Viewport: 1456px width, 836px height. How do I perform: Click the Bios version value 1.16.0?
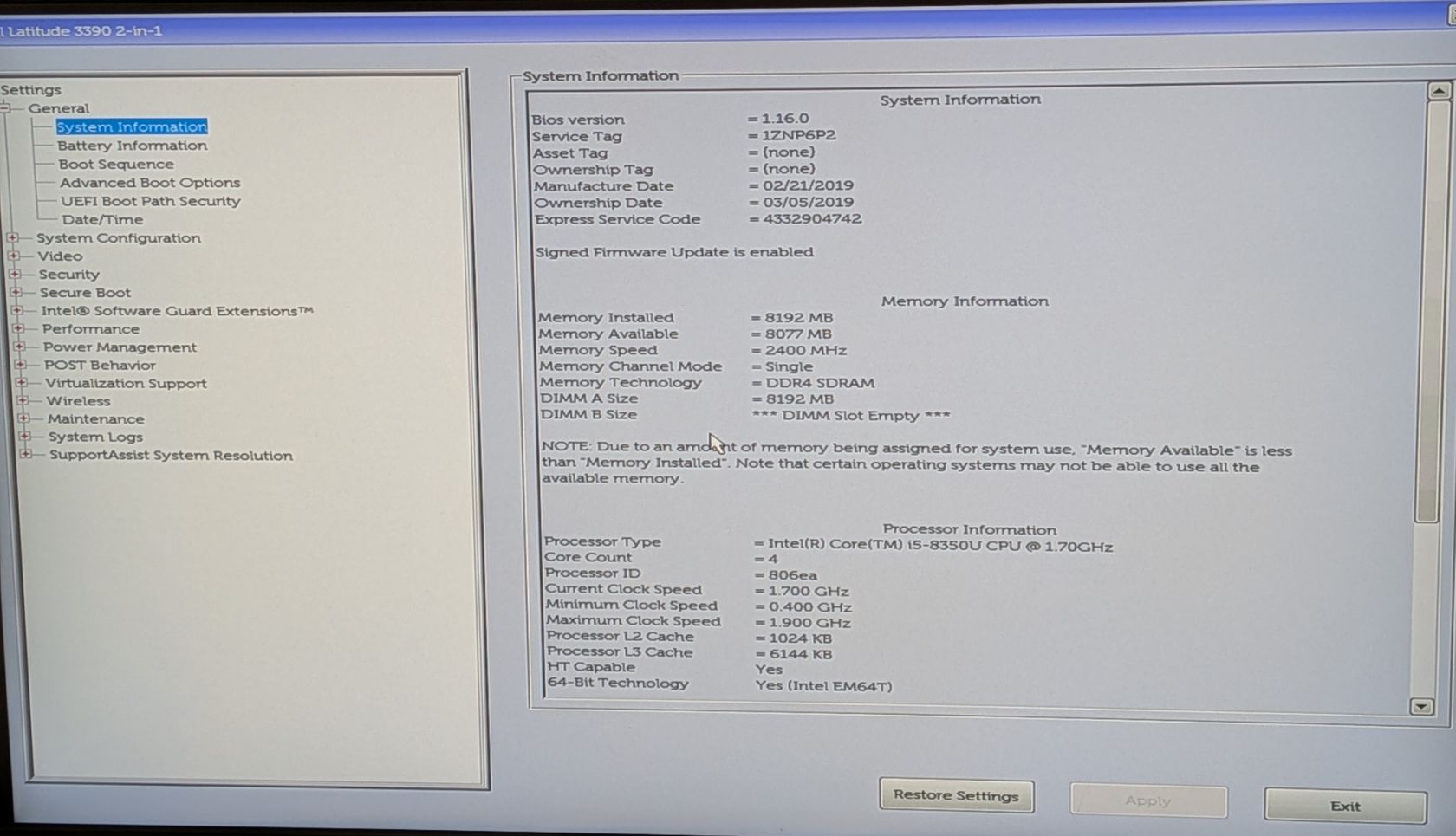(784, 118)
